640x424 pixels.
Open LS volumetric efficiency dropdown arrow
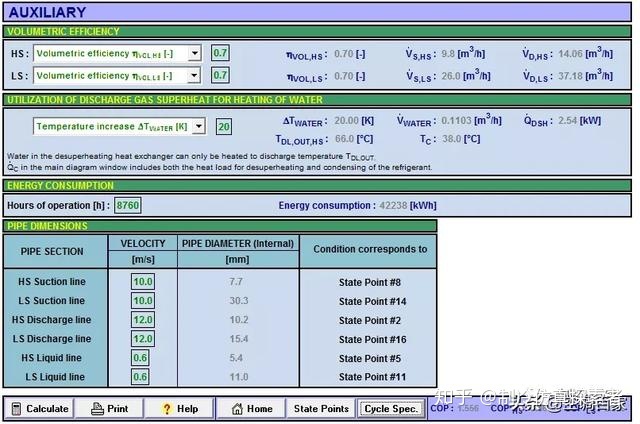tap(194, 75)
